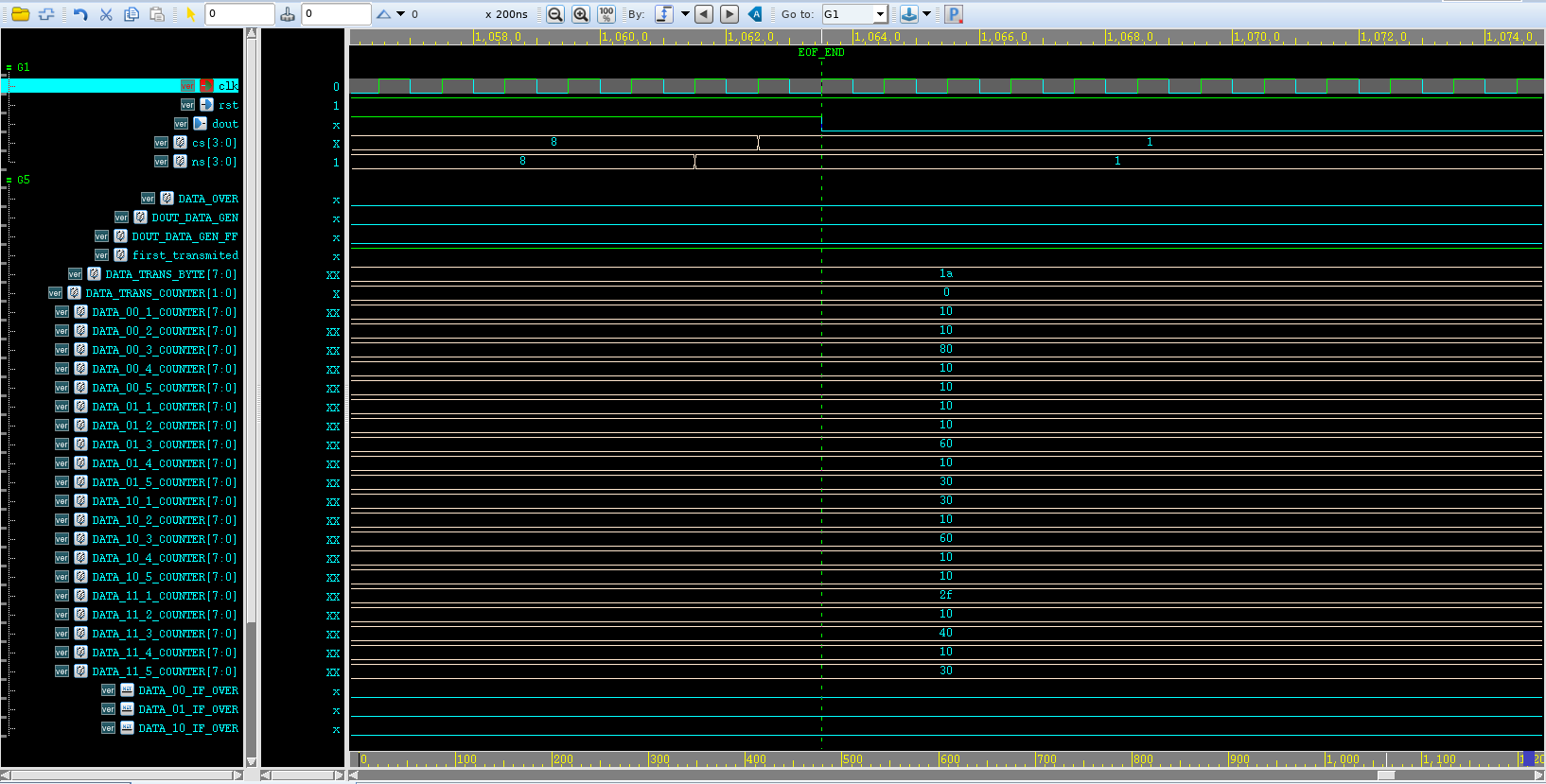Open the search-by dropdown arrow
1546x784 pixels.
pyautogui.click(x=685, y=14)
